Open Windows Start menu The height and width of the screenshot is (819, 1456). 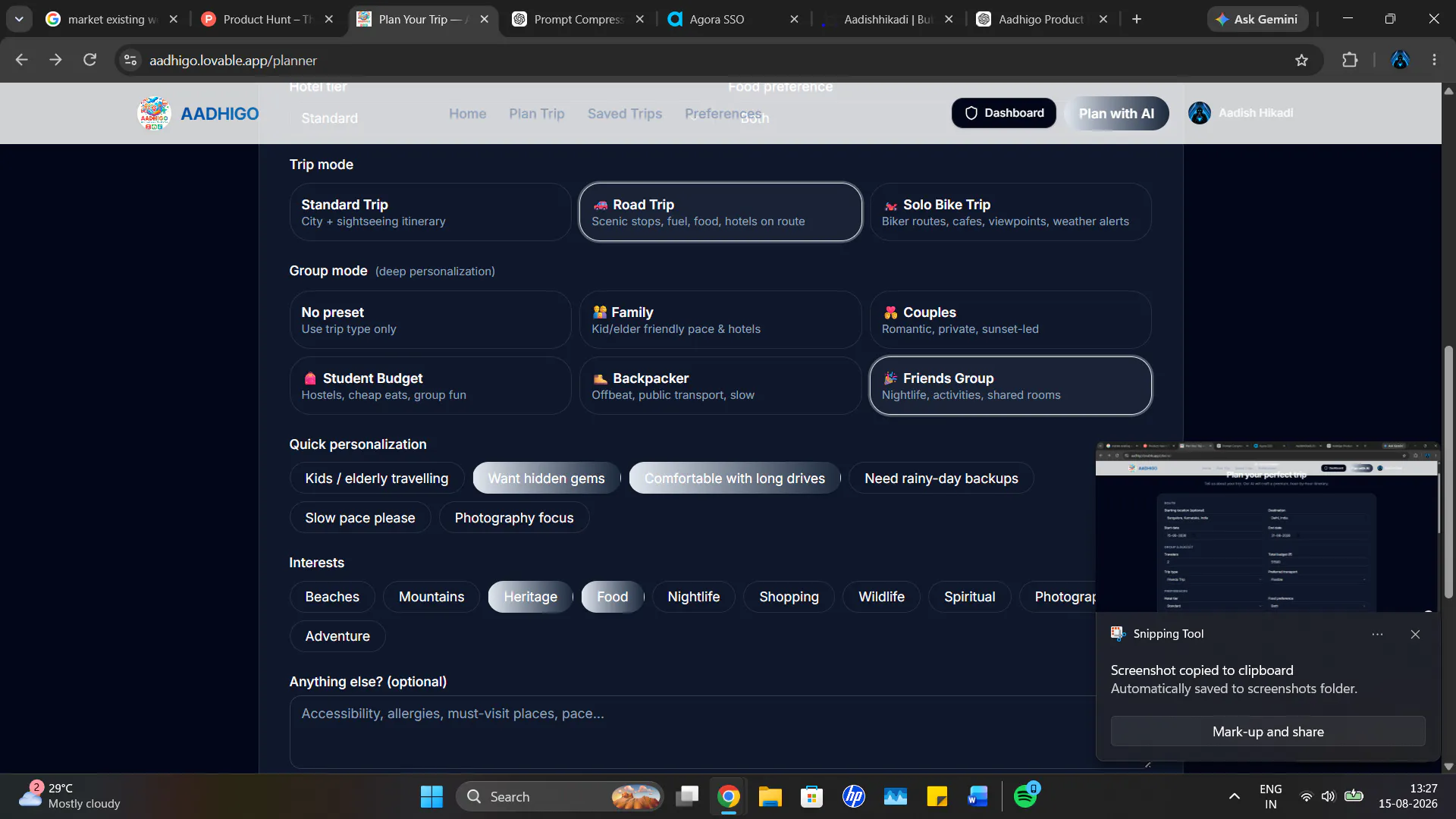[431, 797]
